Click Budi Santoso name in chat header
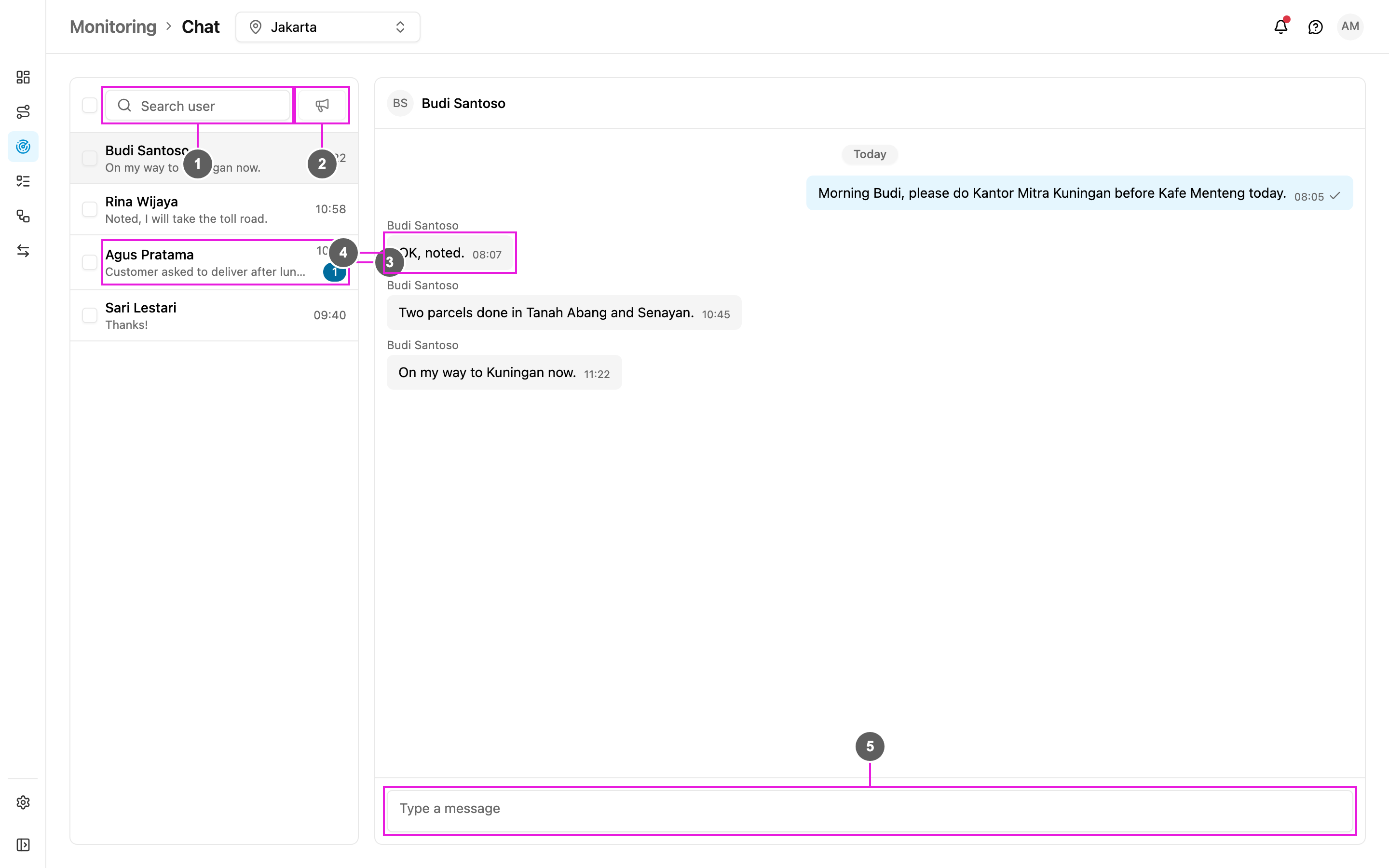Viewport: 1389px width, 868px height. coord(463,103)
